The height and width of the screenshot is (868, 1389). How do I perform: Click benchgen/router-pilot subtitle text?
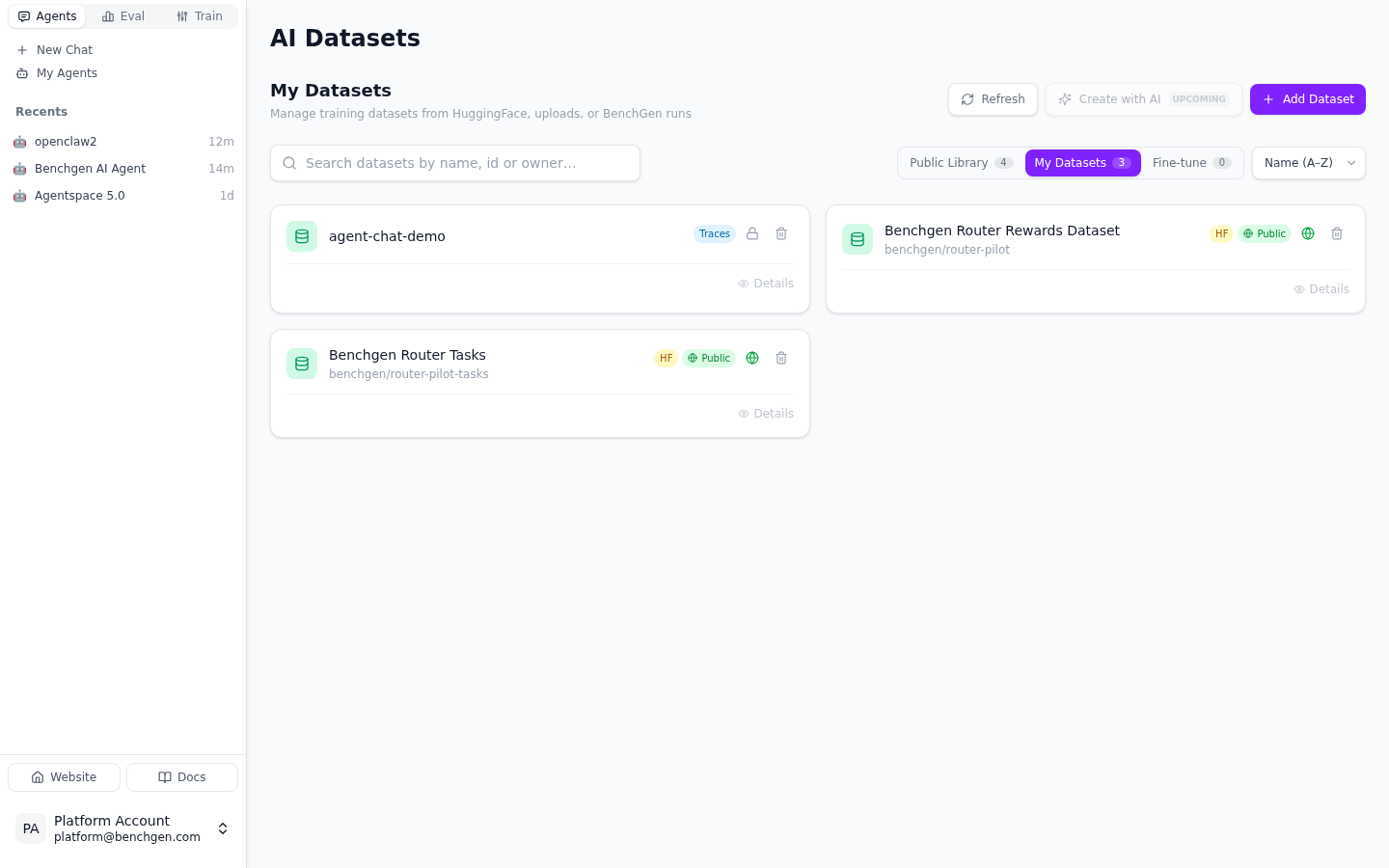947,250
